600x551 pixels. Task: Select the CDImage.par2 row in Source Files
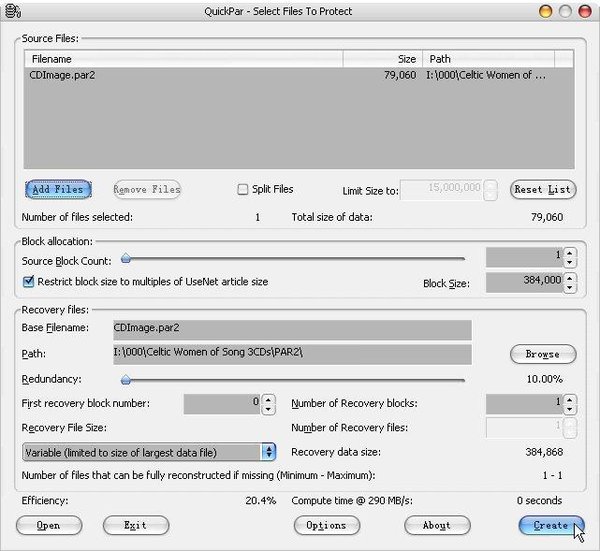tap(298, 75)
